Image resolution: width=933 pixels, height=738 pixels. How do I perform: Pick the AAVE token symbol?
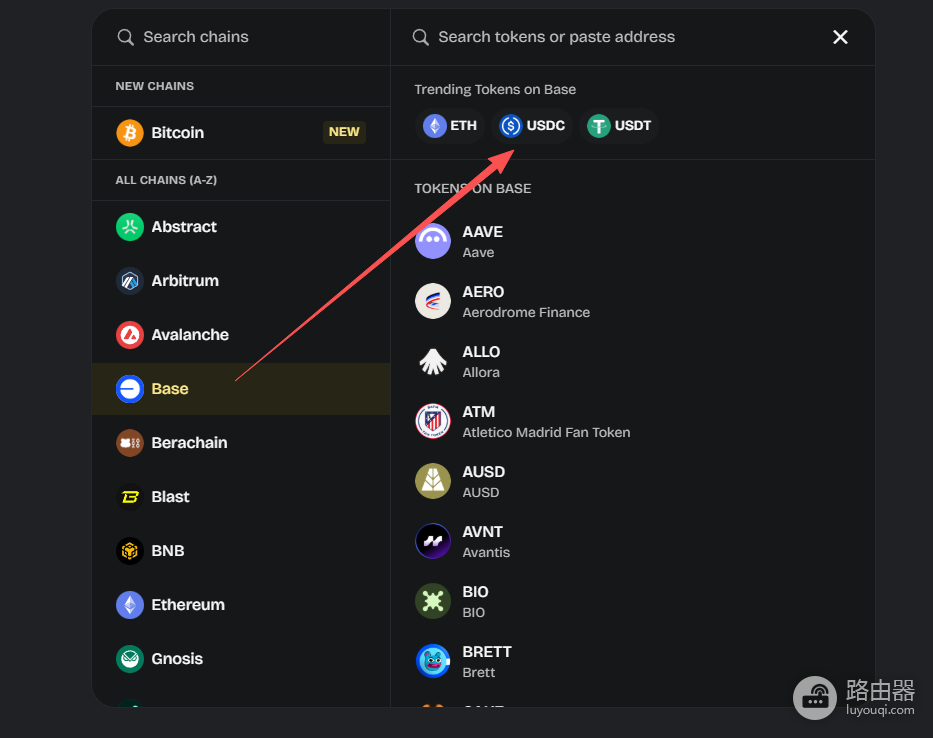(x=483, y=232)
